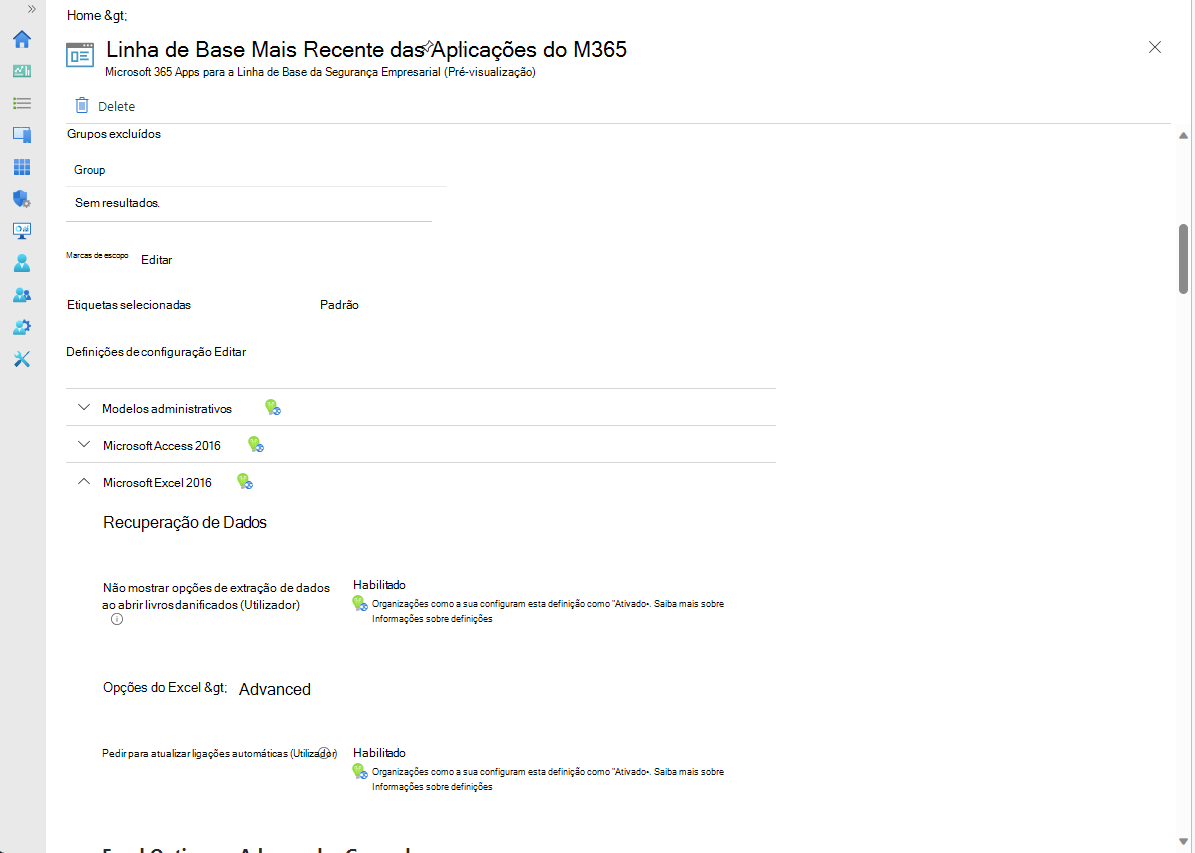Screen dimensions: 1195x853
Task: Click insight lightbulb beside Microsoft Access 2016
Action: (x=256, y=444)
